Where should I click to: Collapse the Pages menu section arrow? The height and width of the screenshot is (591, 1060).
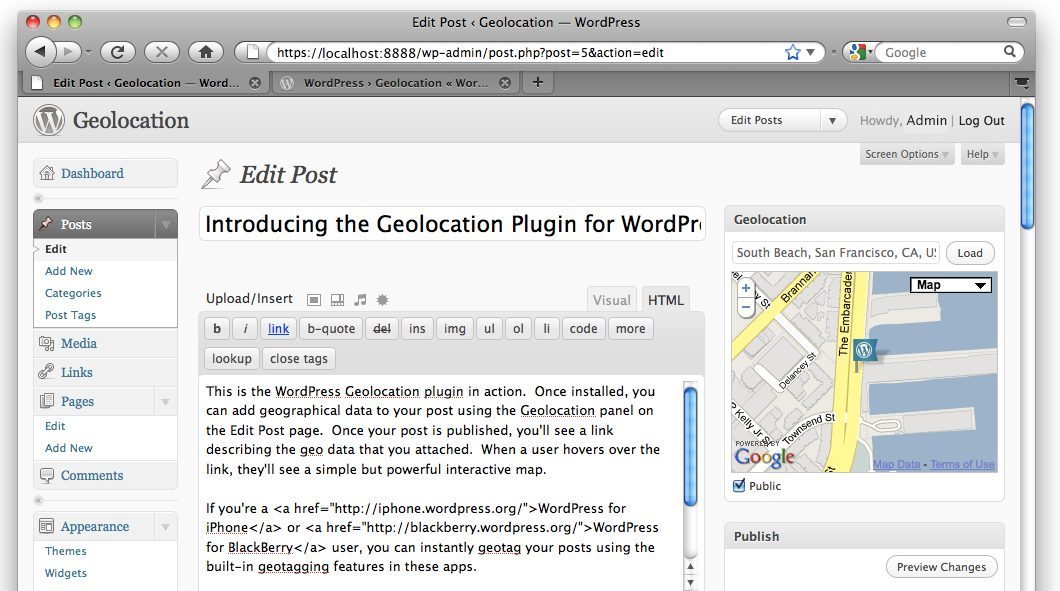(166, 402)
